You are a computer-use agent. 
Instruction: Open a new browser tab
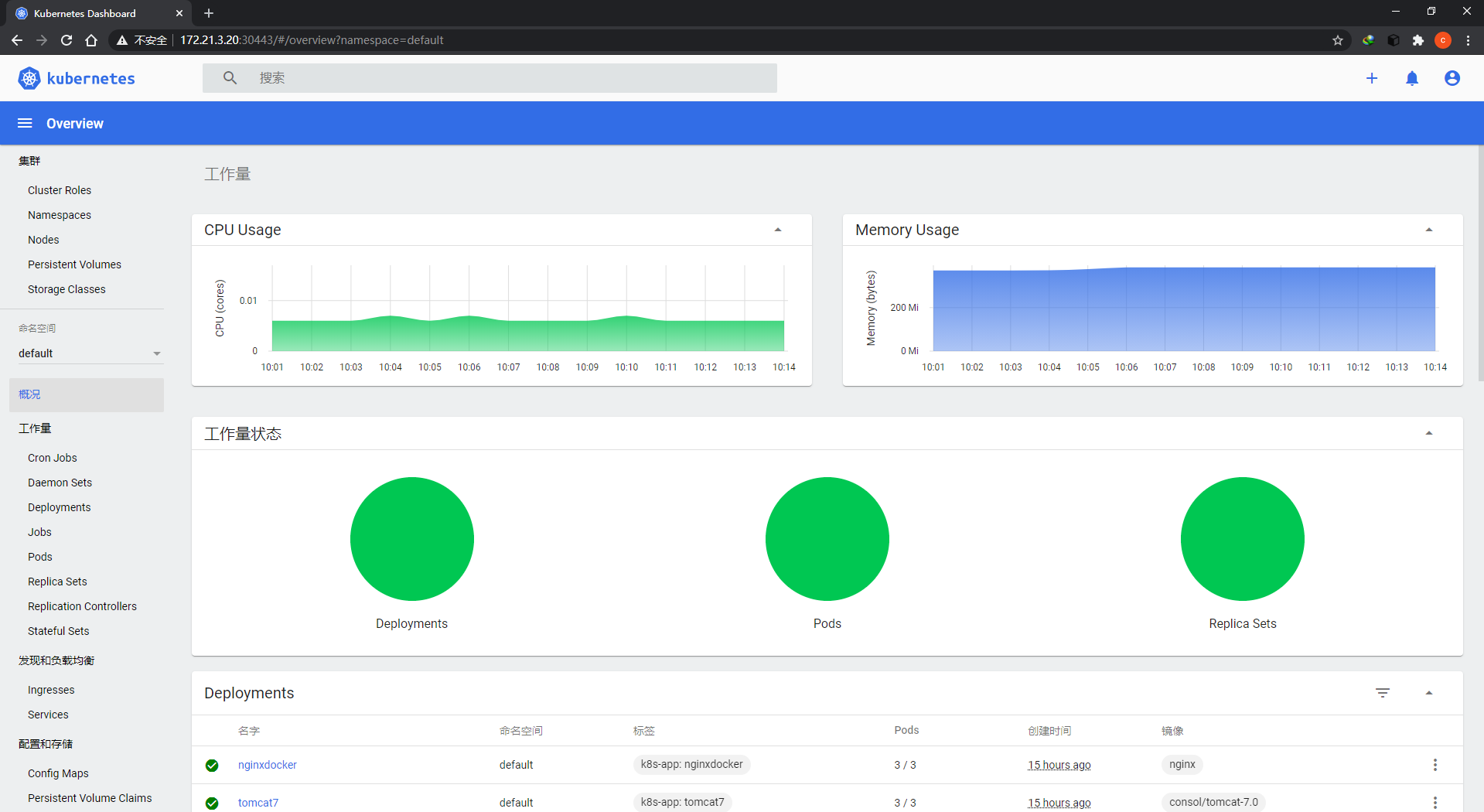(209, 13)
